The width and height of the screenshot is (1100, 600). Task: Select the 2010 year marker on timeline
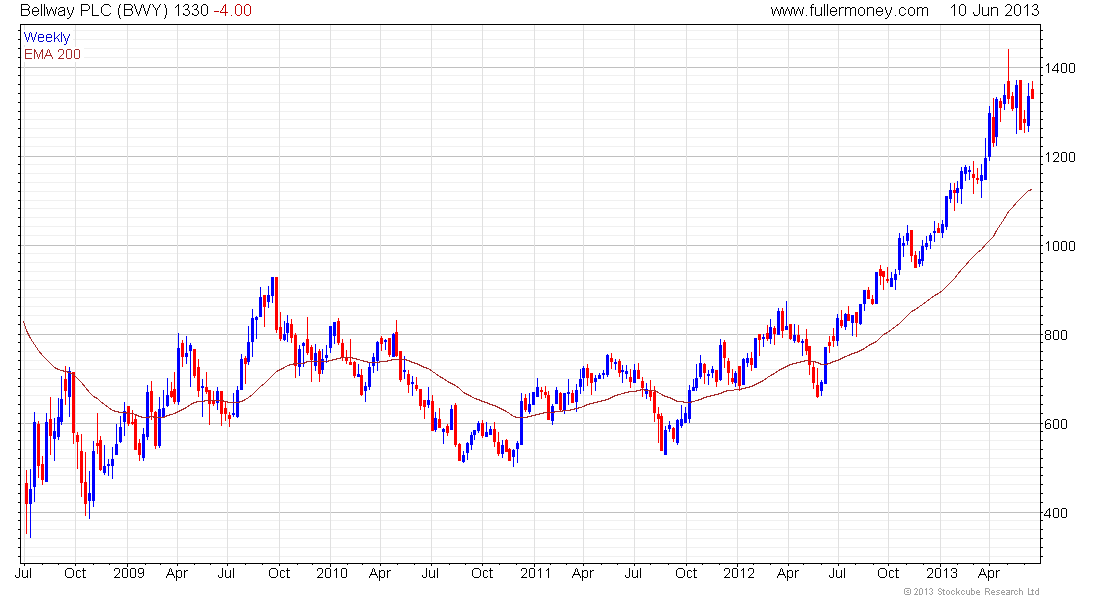tap(332, 573)
